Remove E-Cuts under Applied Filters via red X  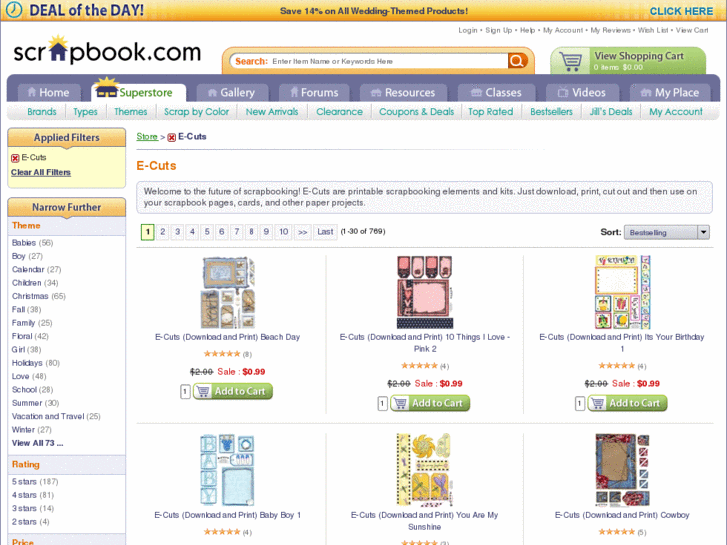(x=15, y=158)
